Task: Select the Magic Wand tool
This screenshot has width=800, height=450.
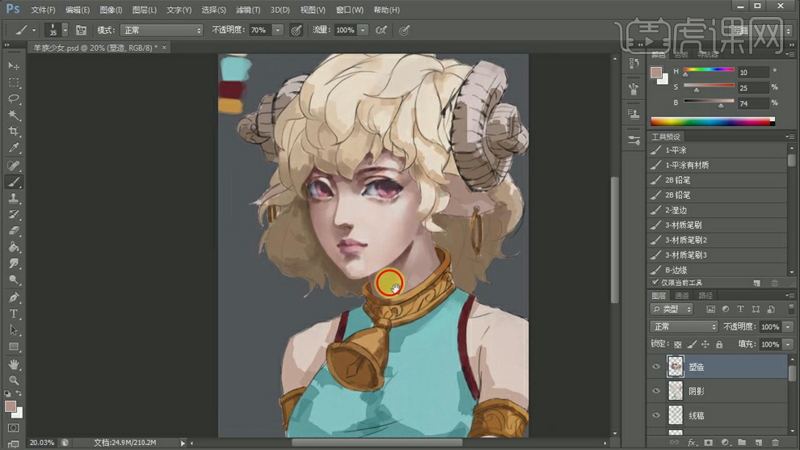Action: pos(14,115)
